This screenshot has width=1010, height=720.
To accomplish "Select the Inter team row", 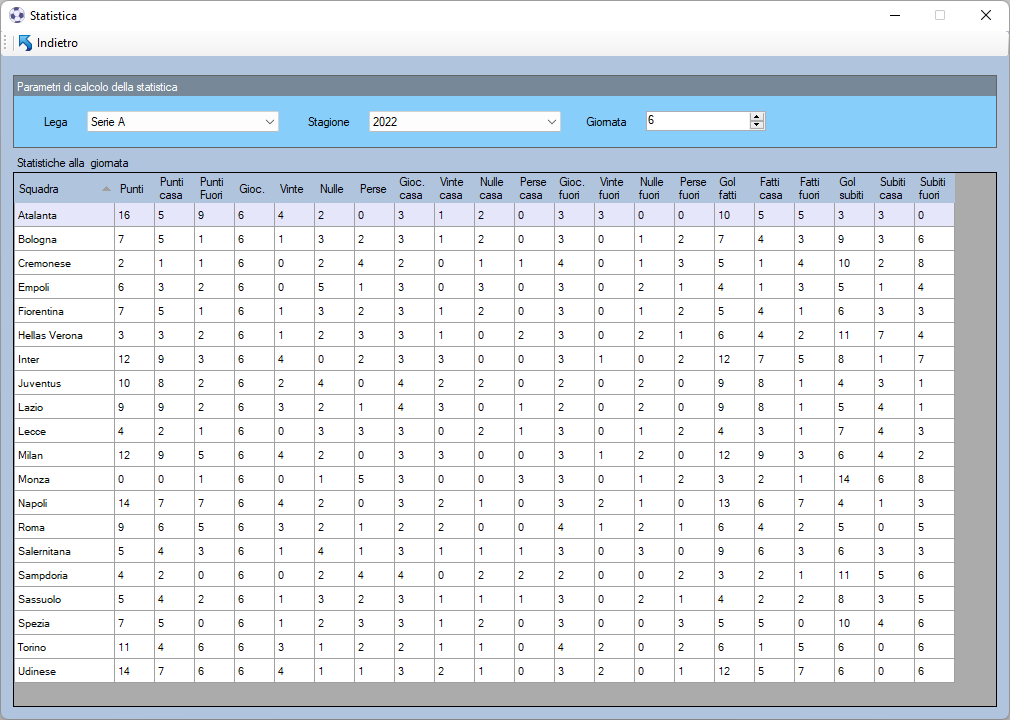I will coord(484,359).
